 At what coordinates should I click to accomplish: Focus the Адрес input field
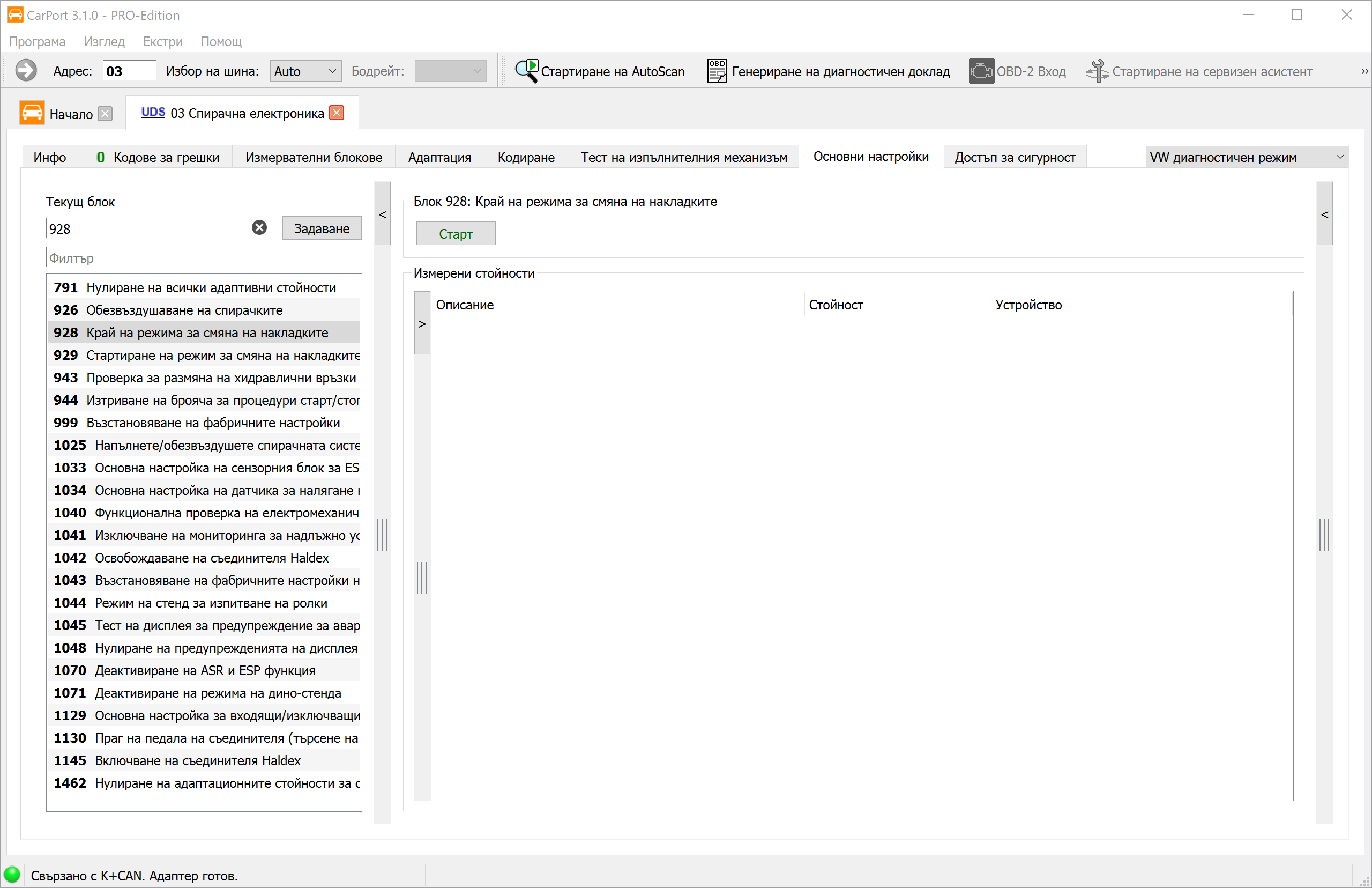(129, 70)
